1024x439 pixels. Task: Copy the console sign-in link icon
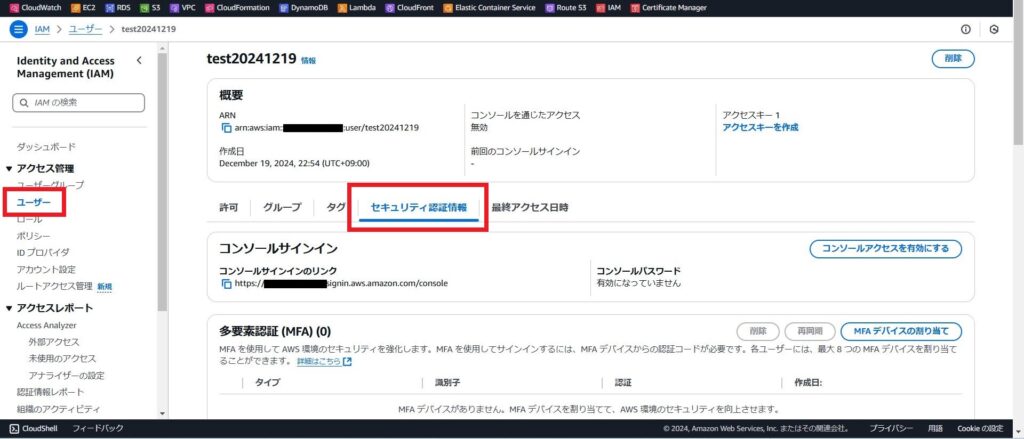226,283
